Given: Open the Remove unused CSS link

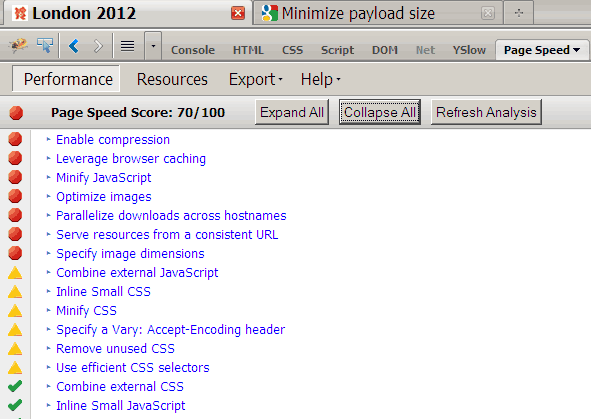Looking at the screenshot, I should (115, 349).
